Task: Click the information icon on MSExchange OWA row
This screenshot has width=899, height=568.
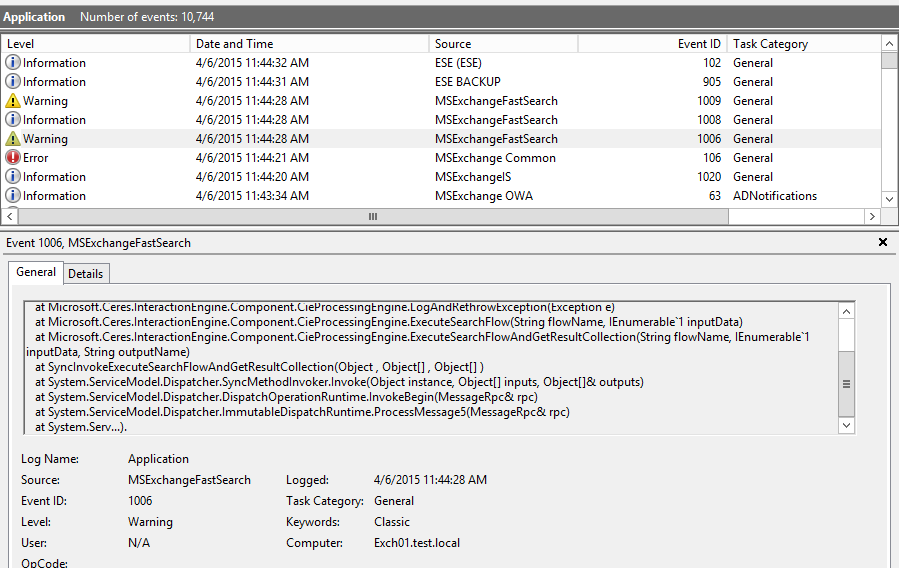Action: pyautogui.click(x=13, y=195)
